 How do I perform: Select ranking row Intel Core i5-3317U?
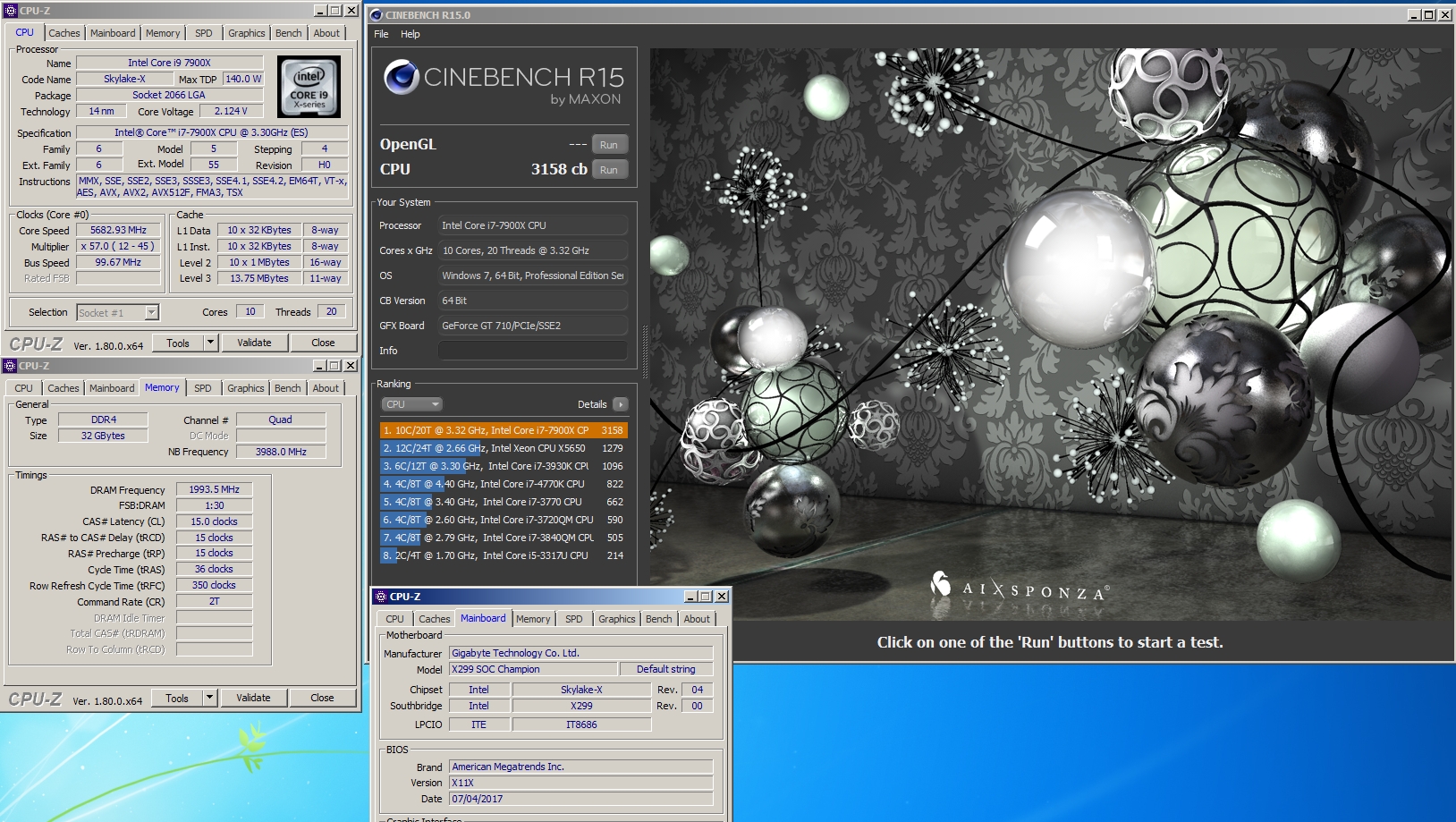tap(504, 555)
